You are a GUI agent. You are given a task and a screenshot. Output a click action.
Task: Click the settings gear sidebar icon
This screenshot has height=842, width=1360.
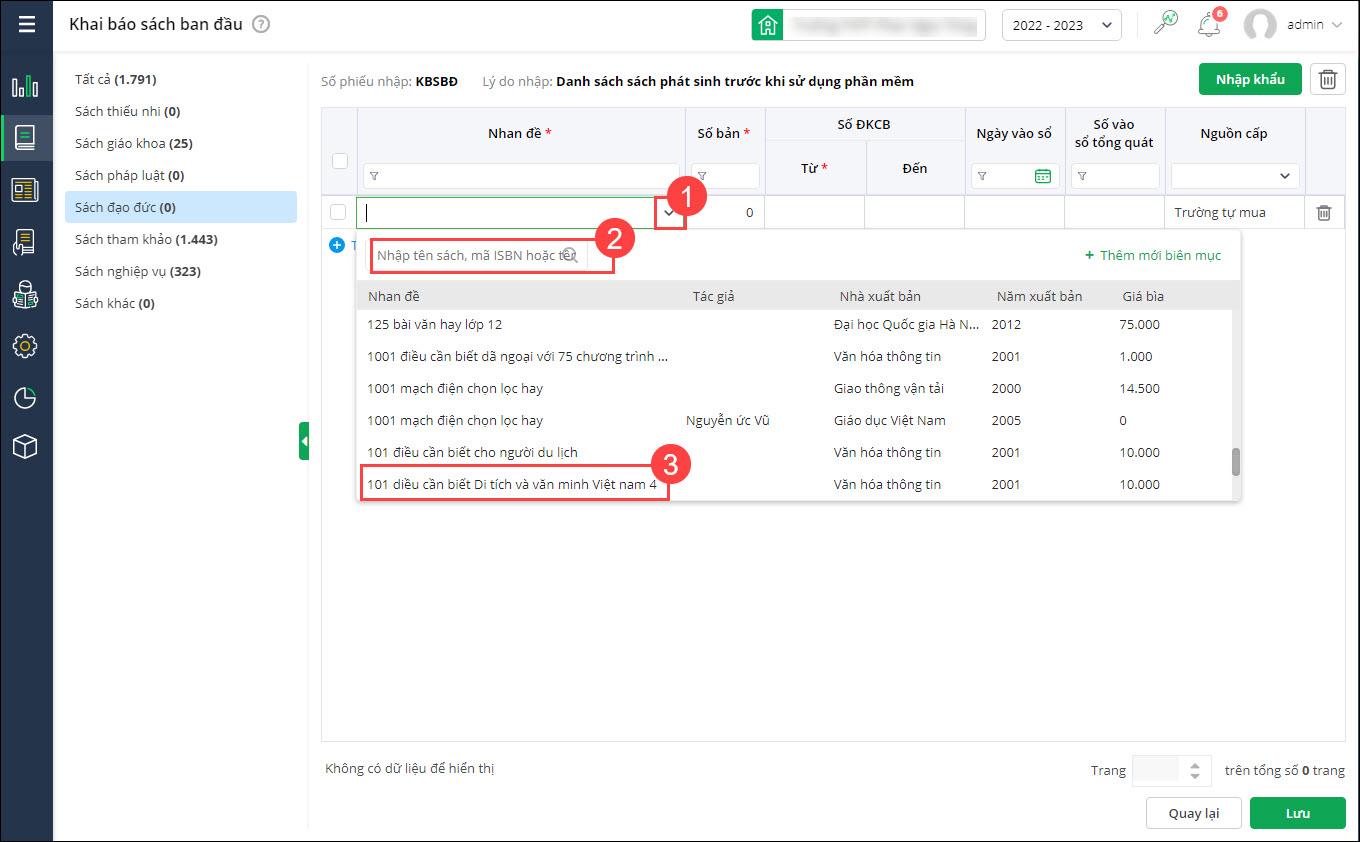click(x=25, y=346)
